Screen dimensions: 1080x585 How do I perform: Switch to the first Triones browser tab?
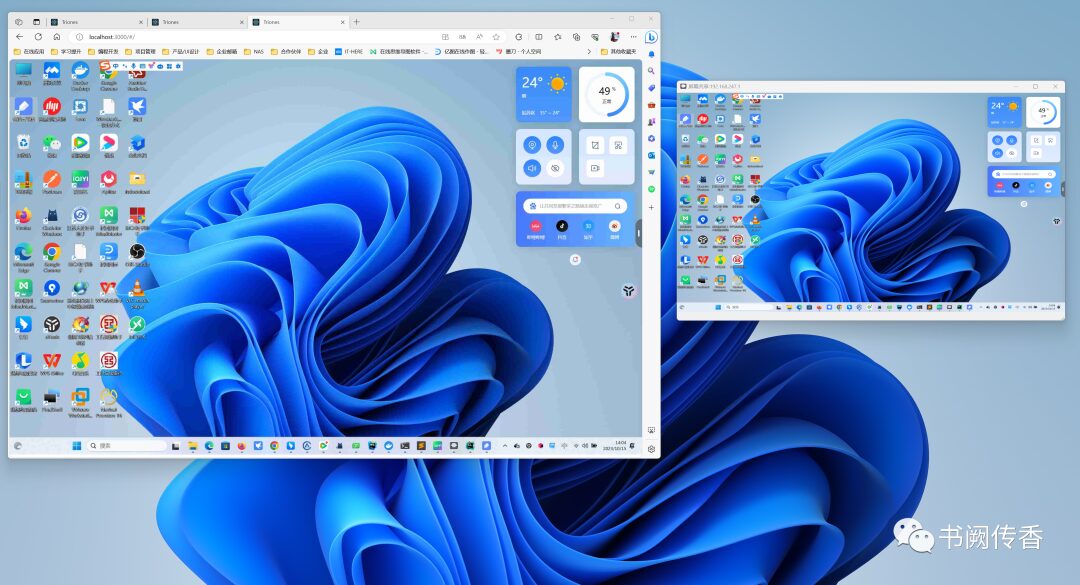[x=96, y=22]
